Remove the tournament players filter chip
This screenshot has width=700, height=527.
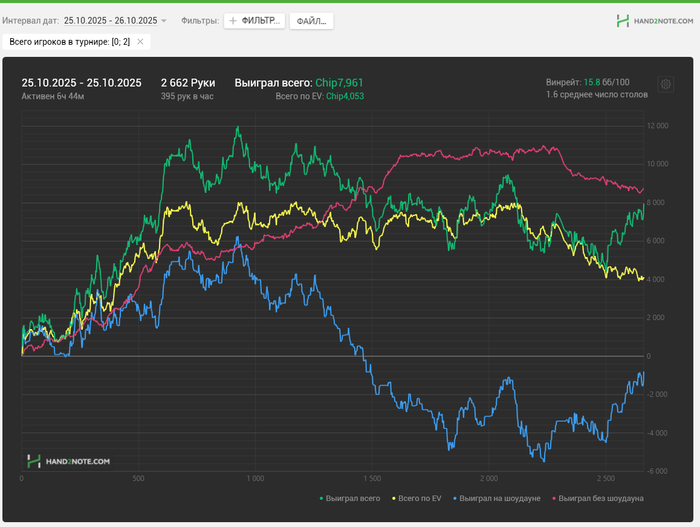(x=140, y=42)
